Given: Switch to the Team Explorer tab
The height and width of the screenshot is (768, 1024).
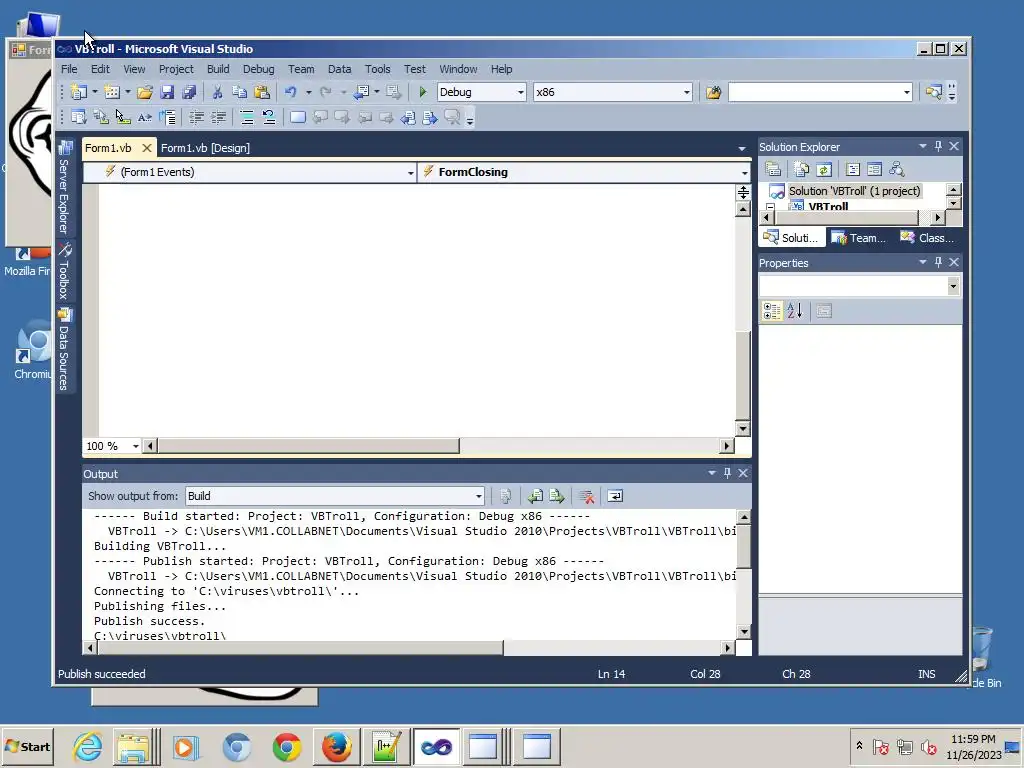Looking at the screenshot, I should (x=861, y=238).
